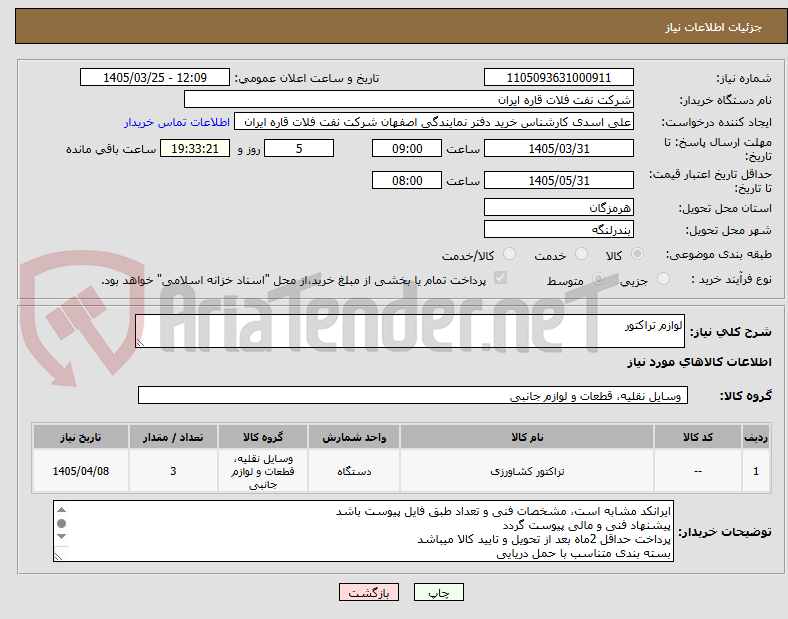Click the general description resize grip
This screenshot has height=619, width=788.
coord(140,342)
